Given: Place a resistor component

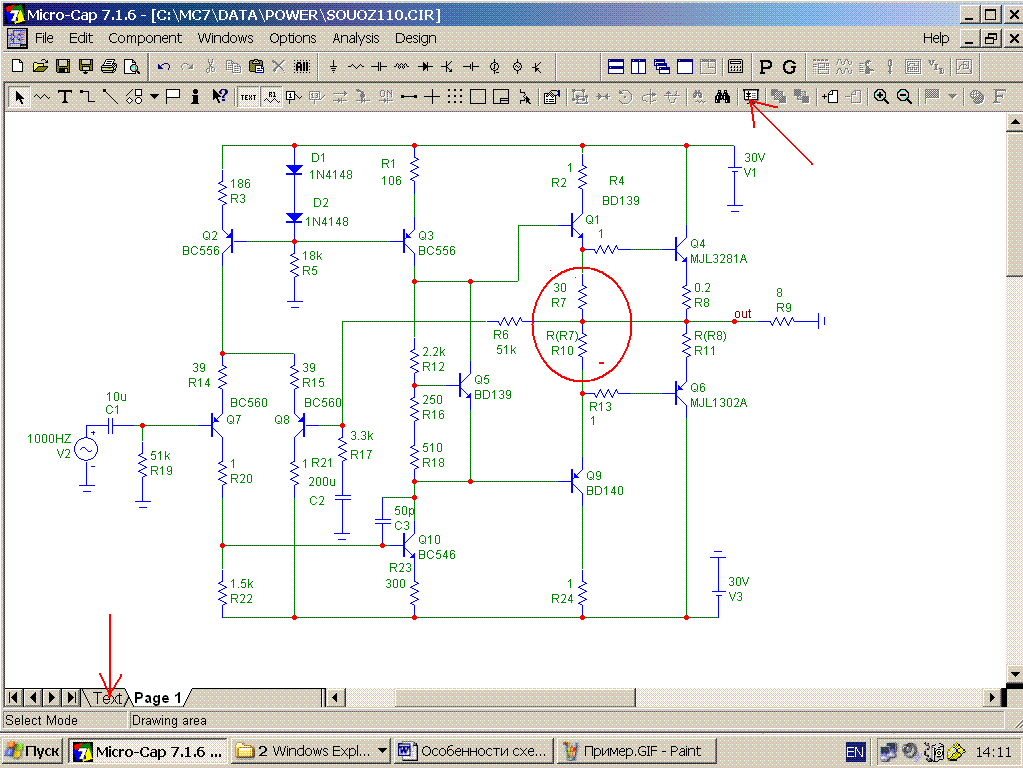Looking at the screenshot, I should click(356, 66).
